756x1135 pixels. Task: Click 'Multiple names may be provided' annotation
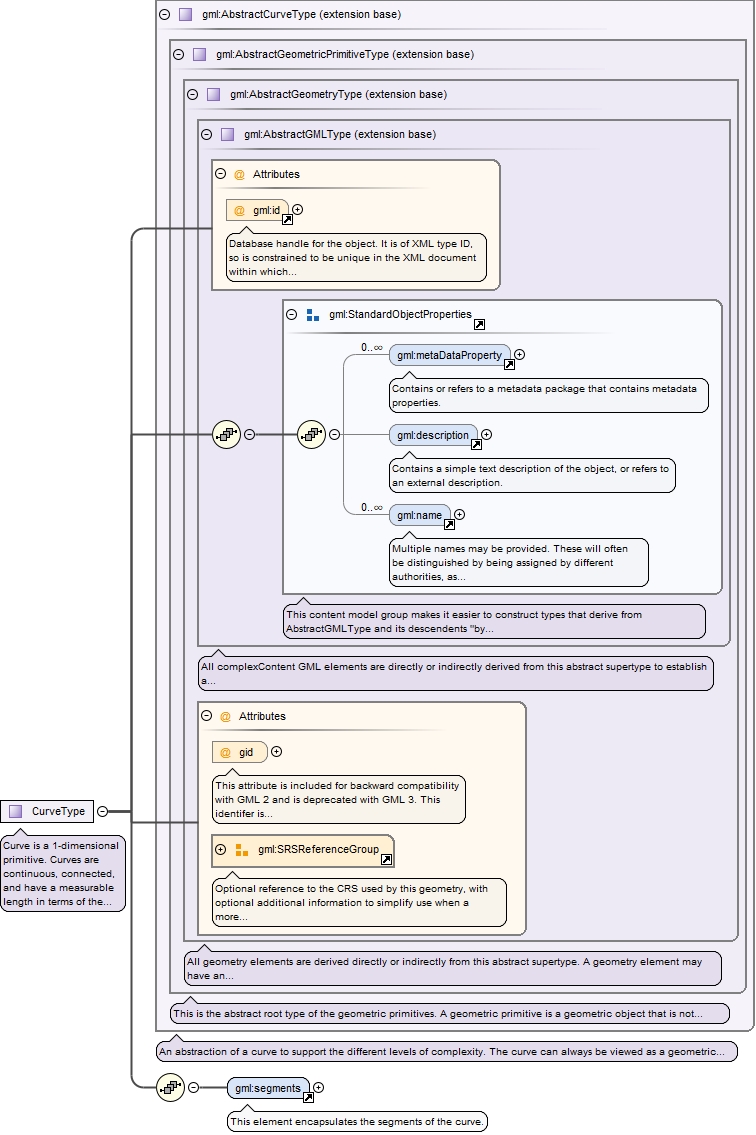(518, 562)
